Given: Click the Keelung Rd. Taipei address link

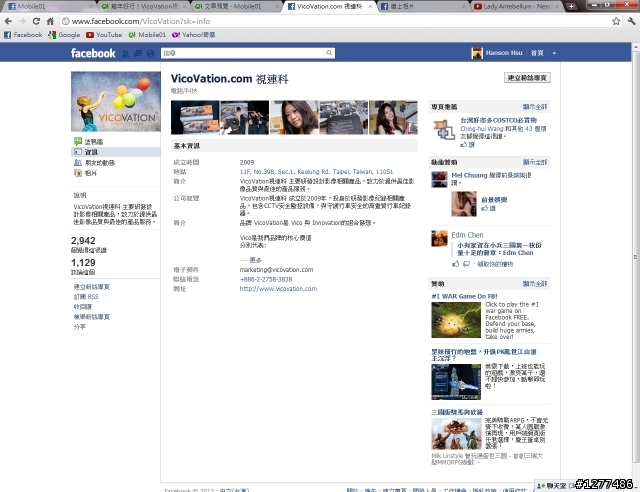Looking at the screenshot, I should [x=316, y=171].
